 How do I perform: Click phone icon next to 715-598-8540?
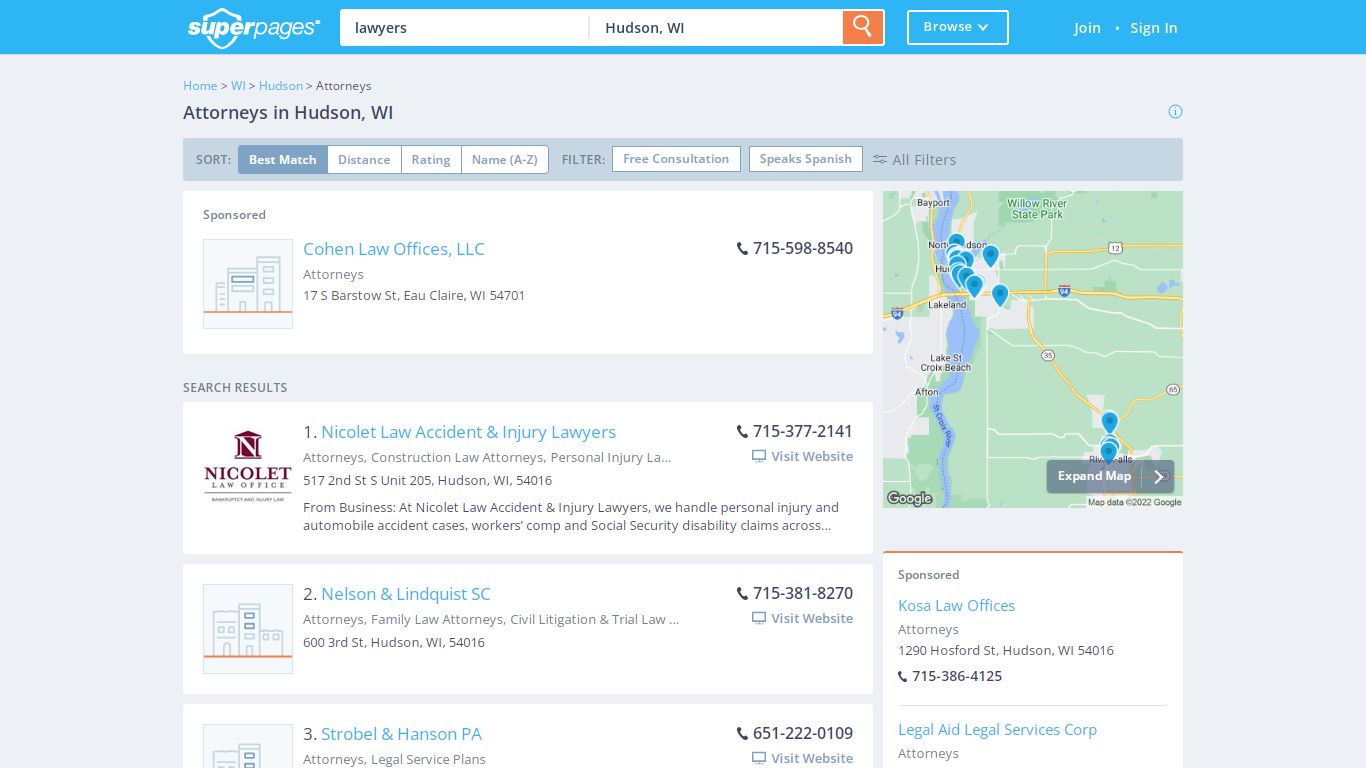coord(742,249)
